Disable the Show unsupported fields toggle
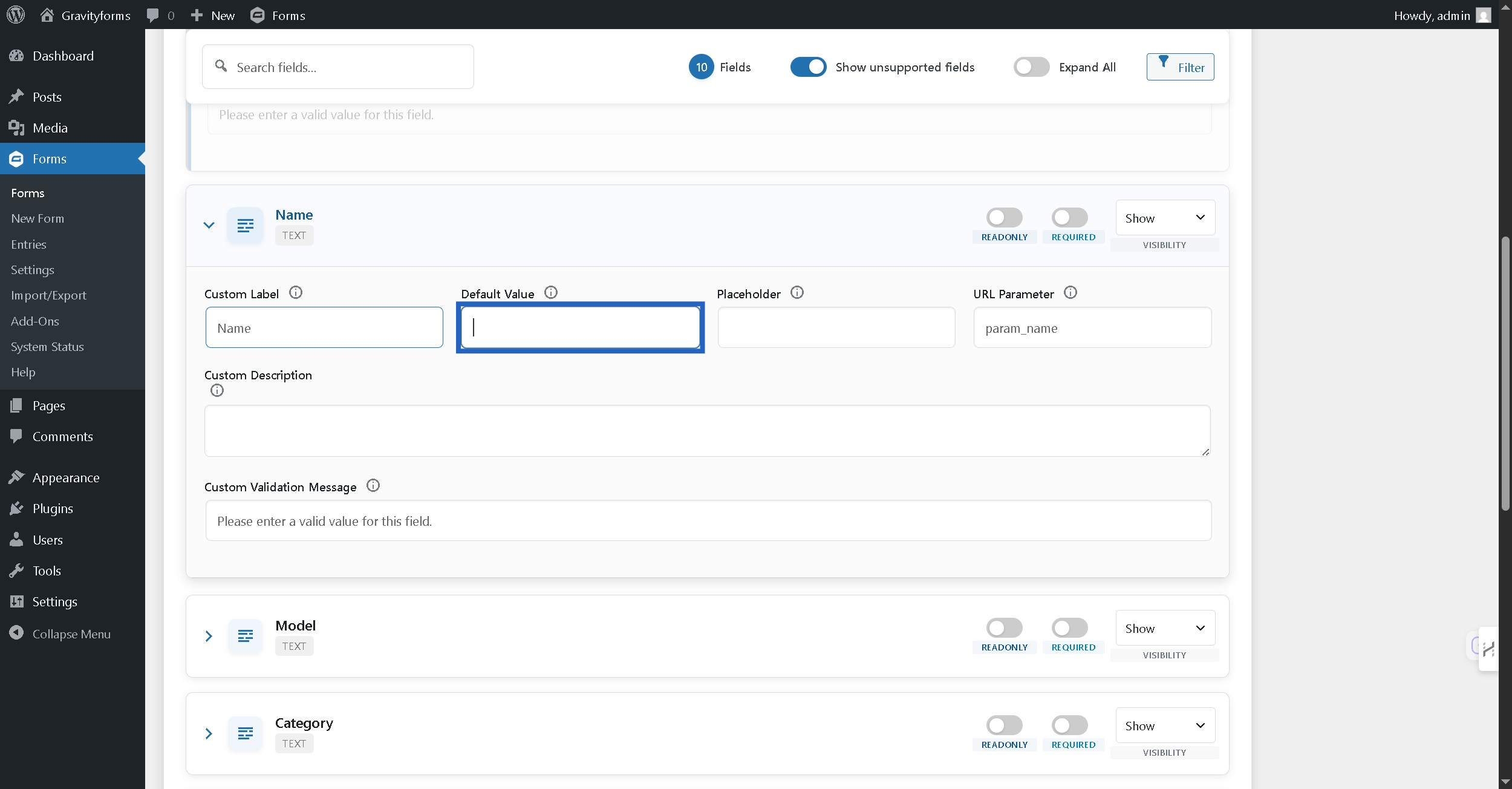 [x=808, y=67]
